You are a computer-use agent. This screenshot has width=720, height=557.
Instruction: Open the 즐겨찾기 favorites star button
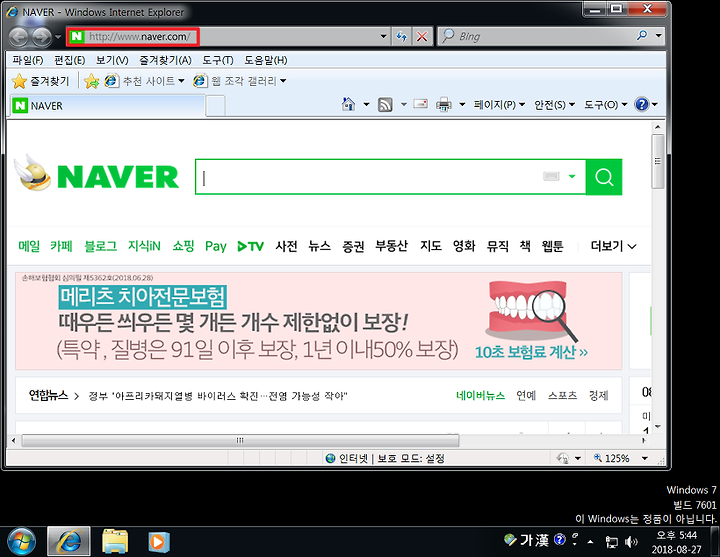(40, 81)
